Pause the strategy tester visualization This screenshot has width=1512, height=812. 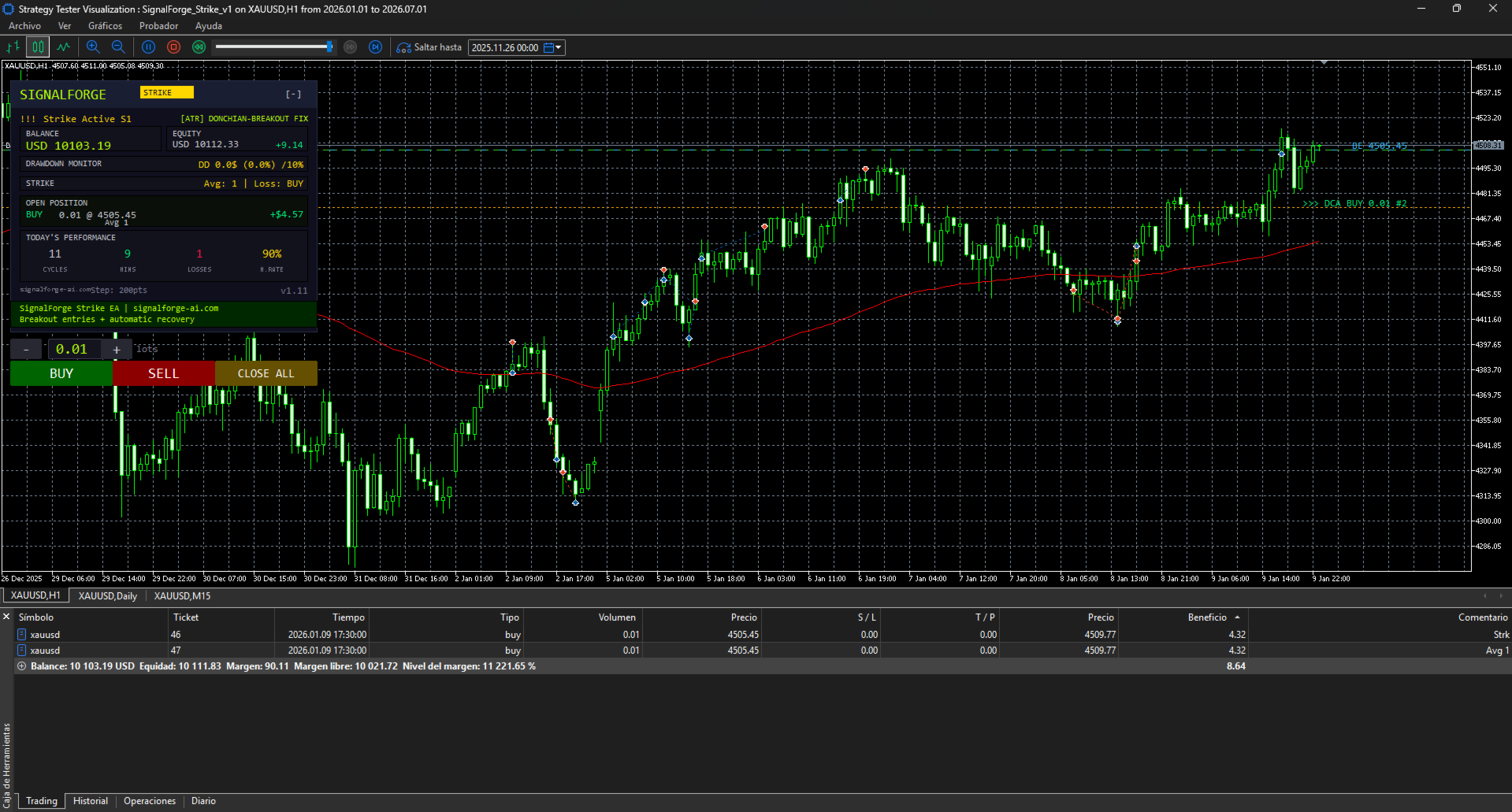(148, 47)
